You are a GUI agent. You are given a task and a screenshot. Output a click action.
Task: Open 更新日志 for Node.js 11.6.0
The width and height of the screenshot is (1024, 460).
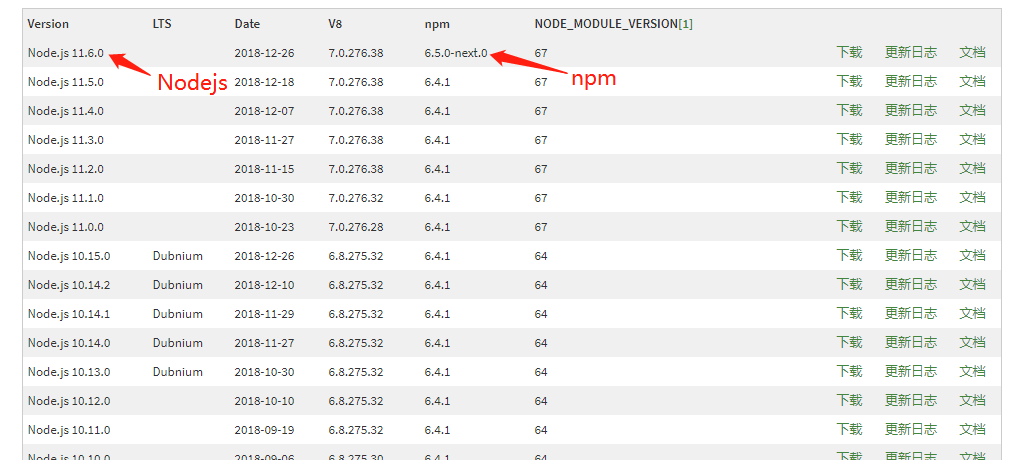(910, 53)
